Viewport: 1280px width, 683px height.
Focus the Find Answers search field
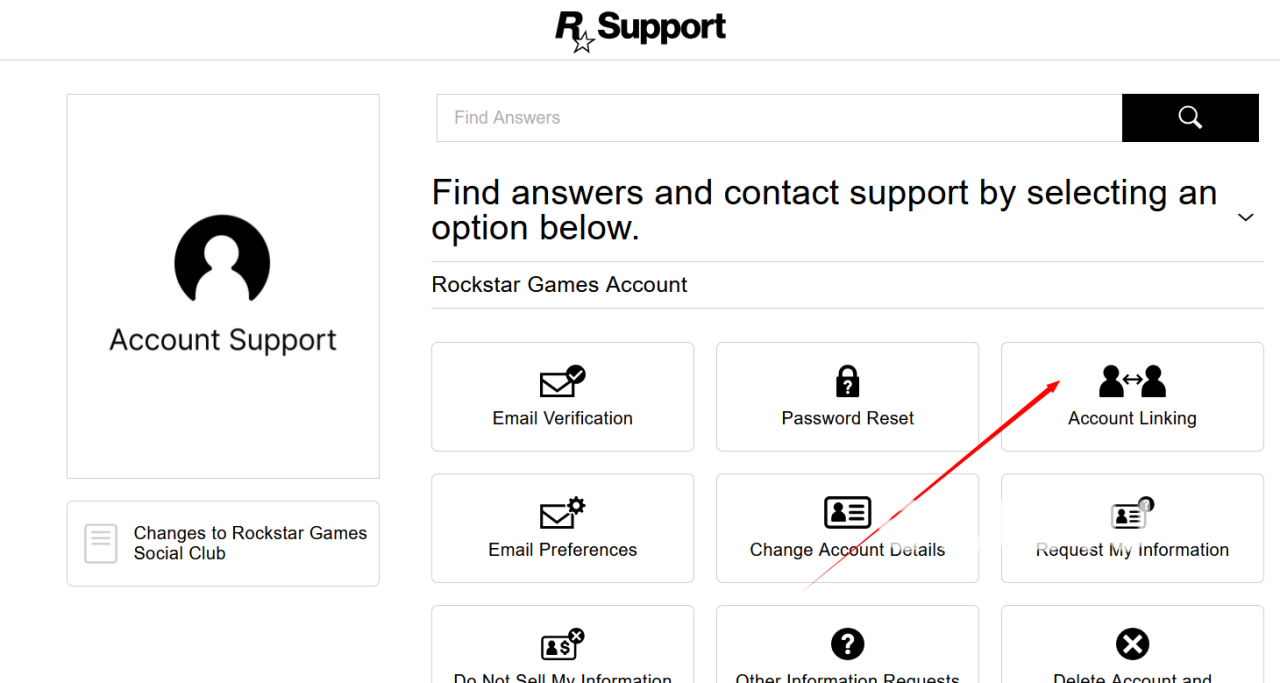point(779,118)
